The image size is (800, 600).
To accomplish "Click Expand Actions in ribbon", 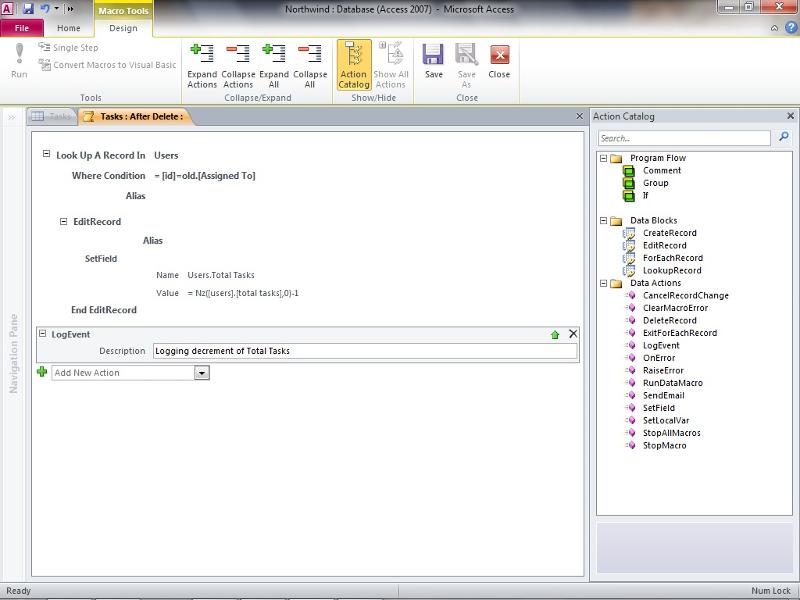I will pos(202,66).
